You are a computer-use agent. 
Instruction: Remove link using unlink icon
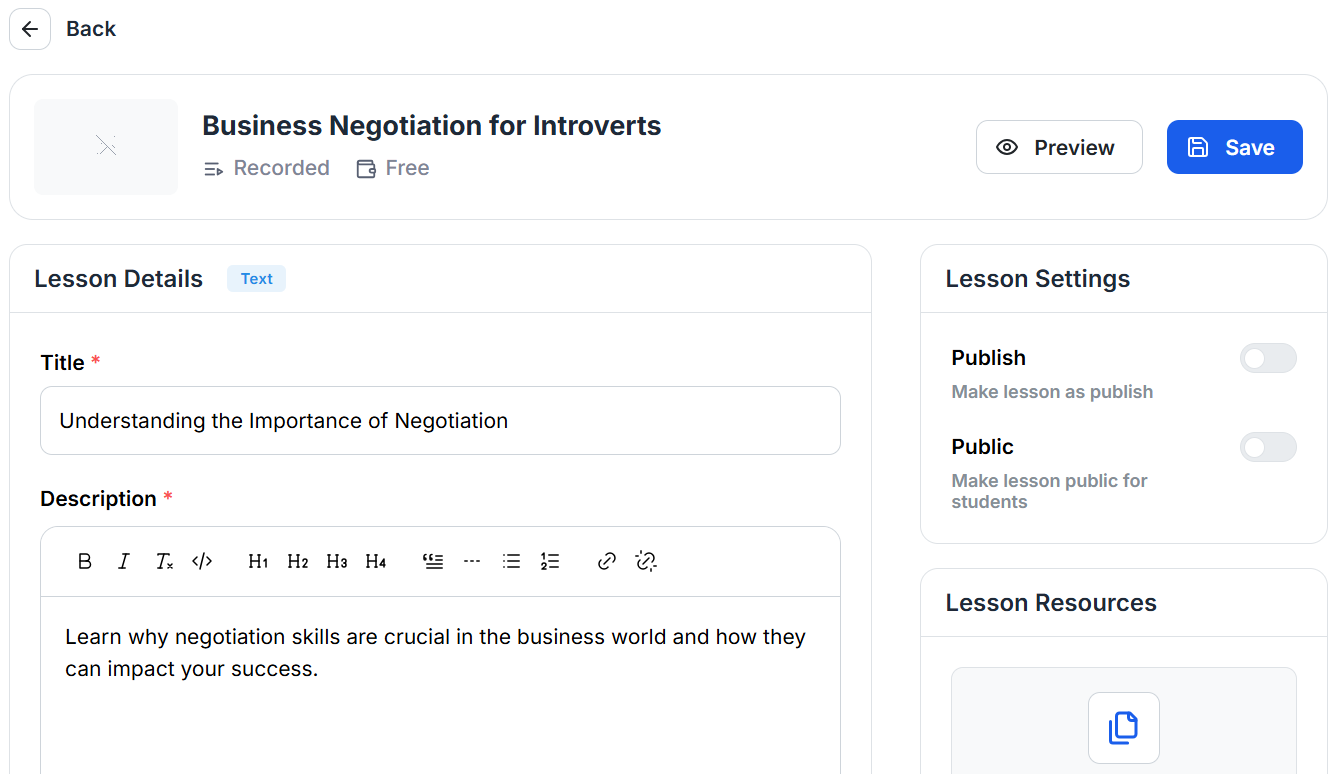[646, 562]
